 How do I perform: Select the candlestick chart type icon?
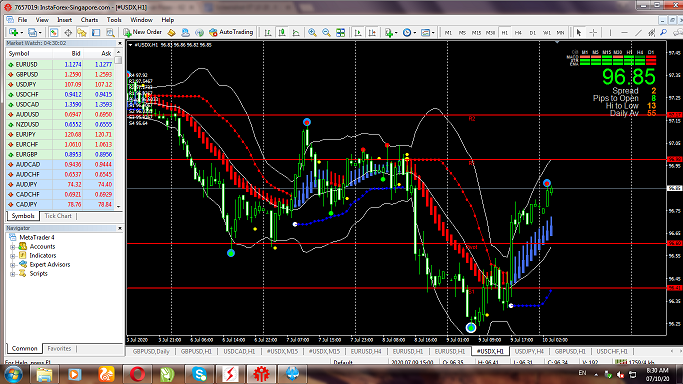coord(282,32)
